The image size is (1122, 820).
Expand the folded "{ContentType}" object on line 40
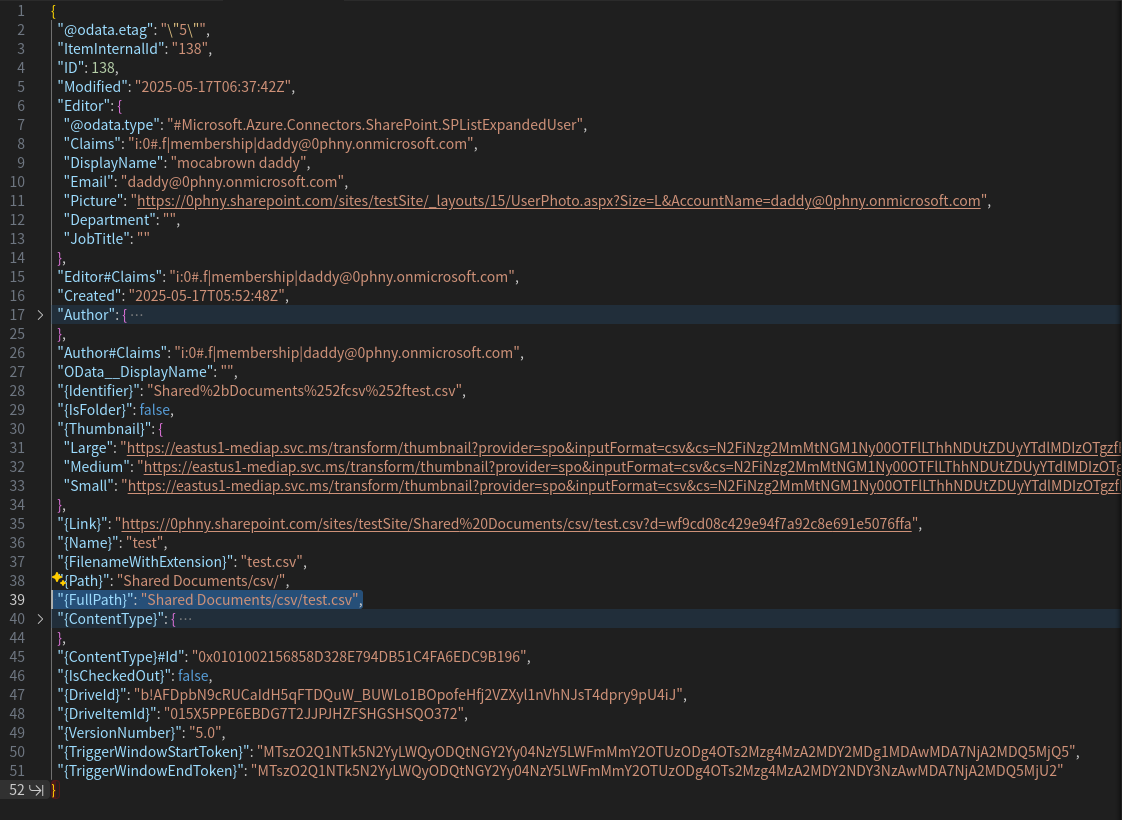pyautogui.click(x=40, y=618)
